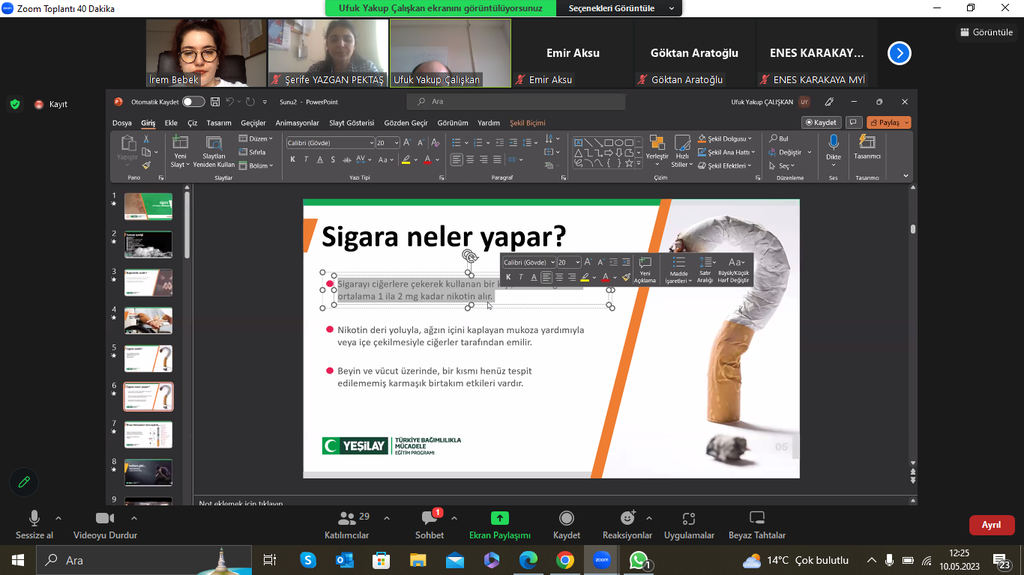Click Zoom Videoyu Durdur camera icon

tap(104, 518)
